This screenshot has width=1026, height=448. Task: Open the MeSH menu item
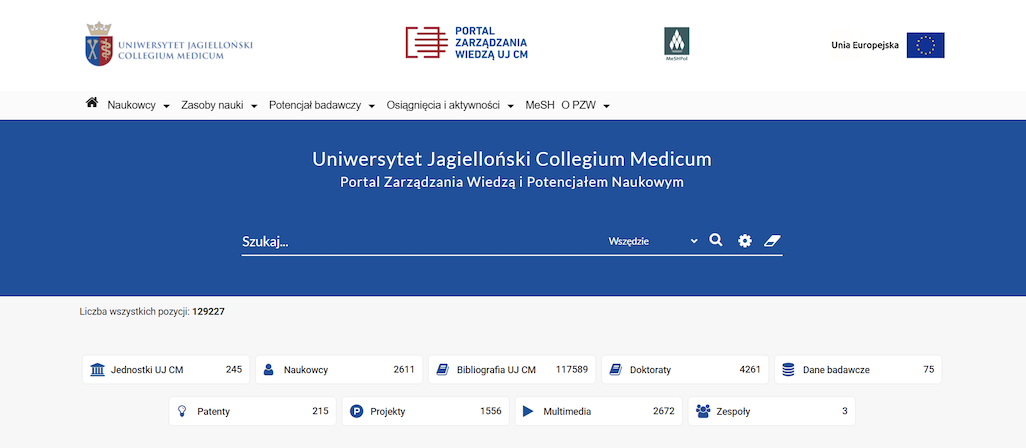pos(540,105)
